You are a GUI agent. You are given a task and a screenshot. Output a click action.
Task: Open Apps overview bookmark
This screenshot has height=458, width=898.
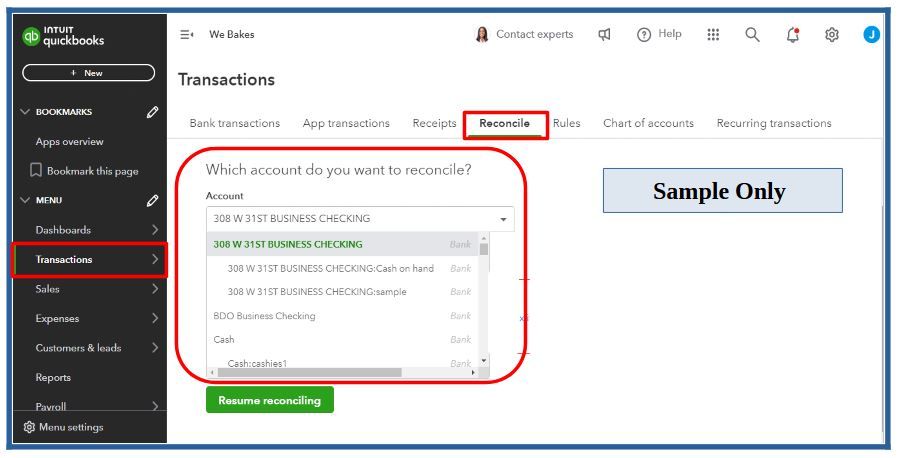69,141
